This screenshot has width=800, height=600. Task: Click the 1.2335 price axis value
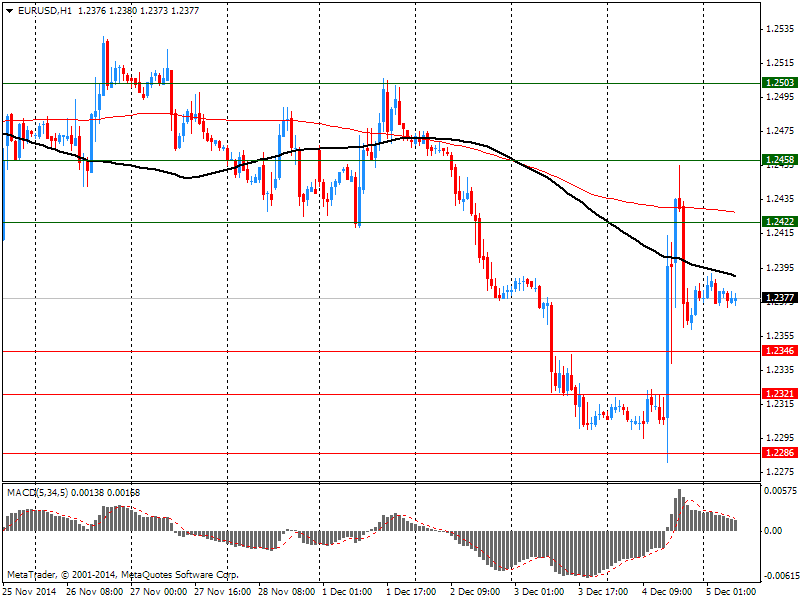780,369
